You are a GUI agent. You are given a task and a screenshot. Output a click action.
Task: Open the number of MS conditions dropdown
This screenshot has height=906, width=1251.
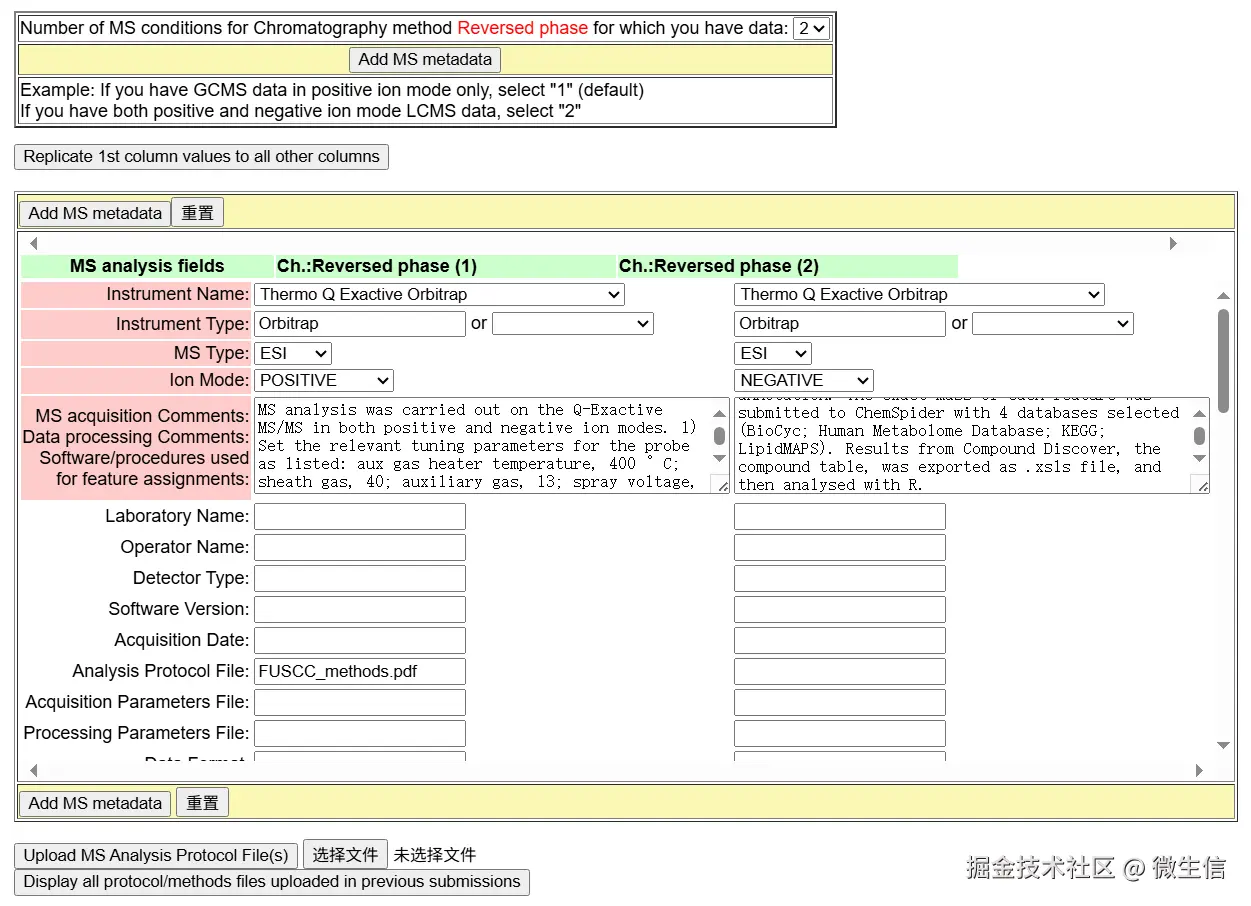pos(811,29)
